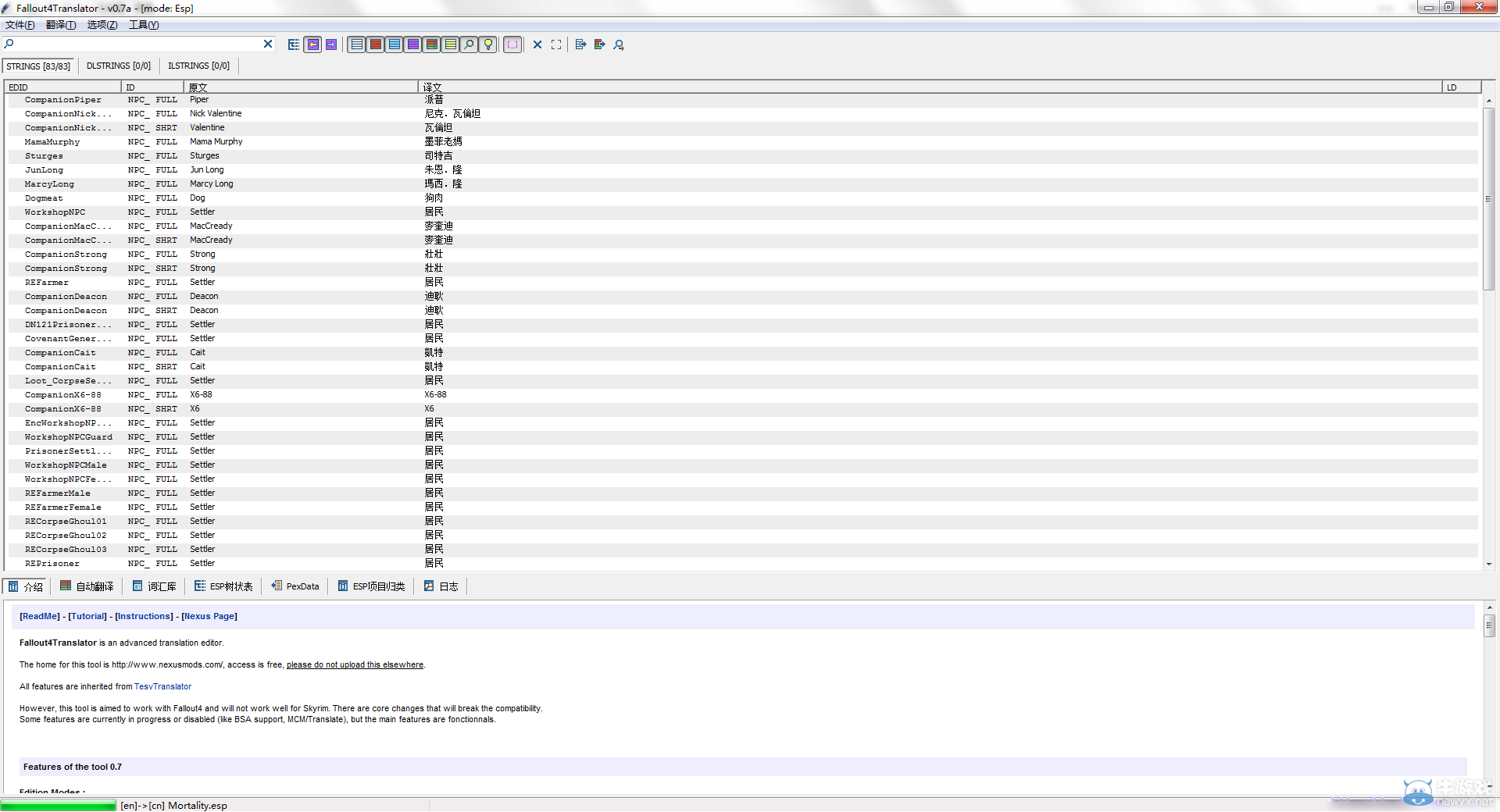The height and width of the screenshot is (812, 1500).
Task: Click the strings list scroll-down arrow
Action: click(x=1489, y=564)
